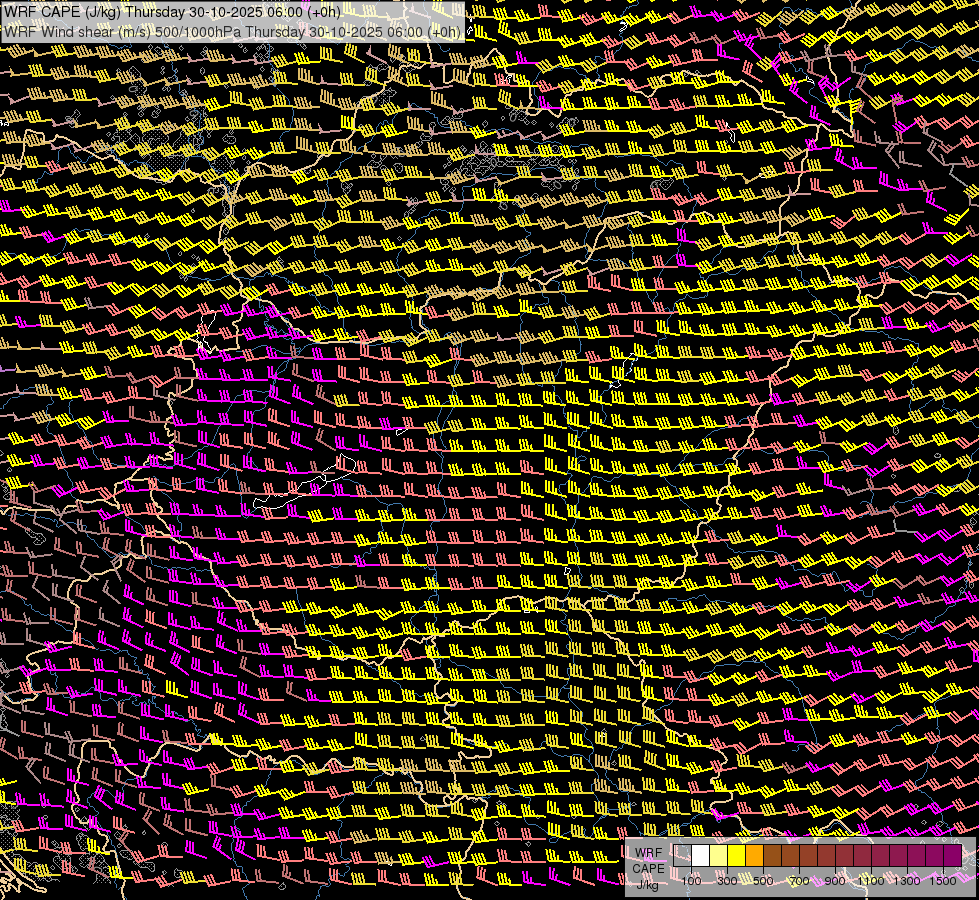Viewport: 979px width, 900px height.
Task: Select the first brown swatch after orange
Action: tap(773, 856)
